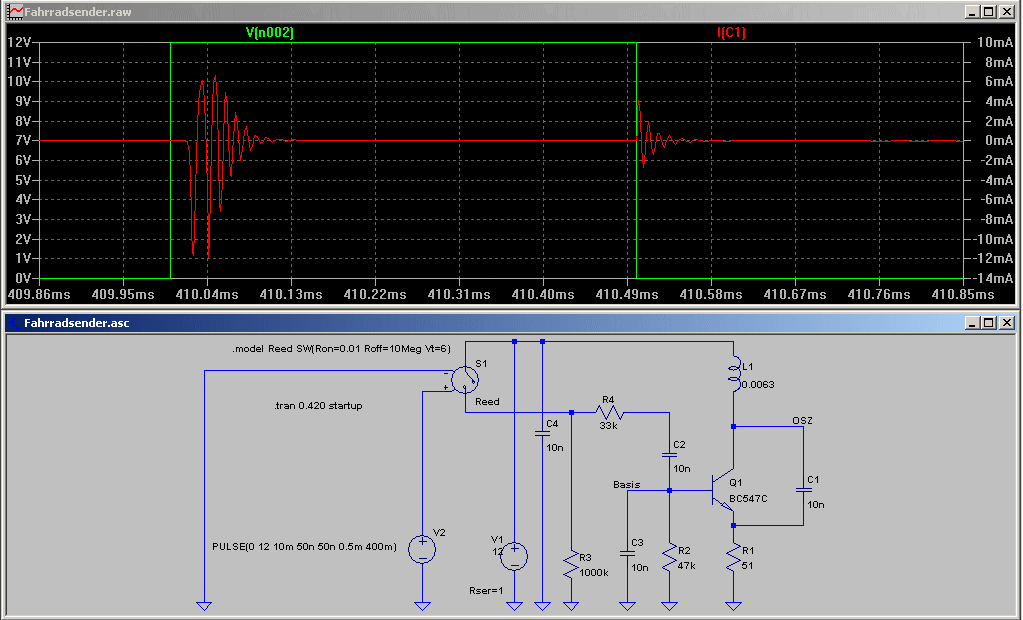The width and height of the screenshot is (1023, 620).
Task: Click the OSZ net label
Action: pos(802,420)
